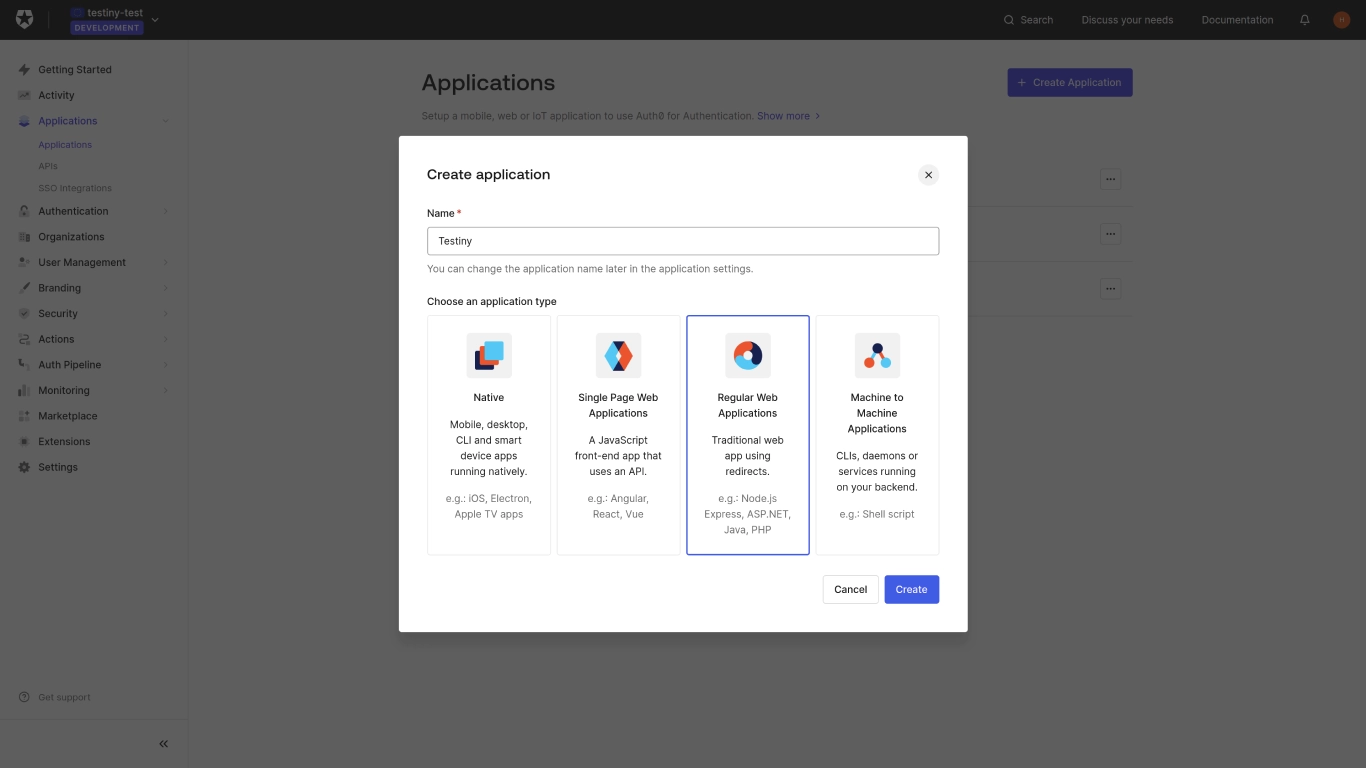Open the user avatar menu
Image resolution: width=1366 pixels, height=769 pixels.
pos(1341,20)
